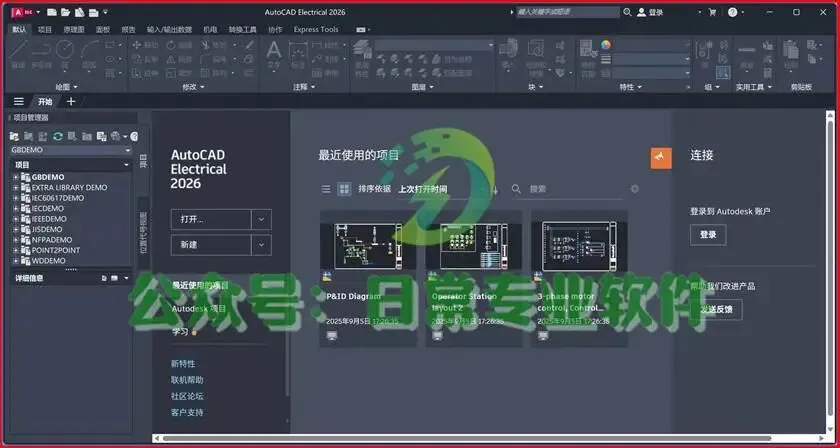Open the 3-phase motor control thumbnail
This screenshot has width=840, height=448.
click(579, 246)
